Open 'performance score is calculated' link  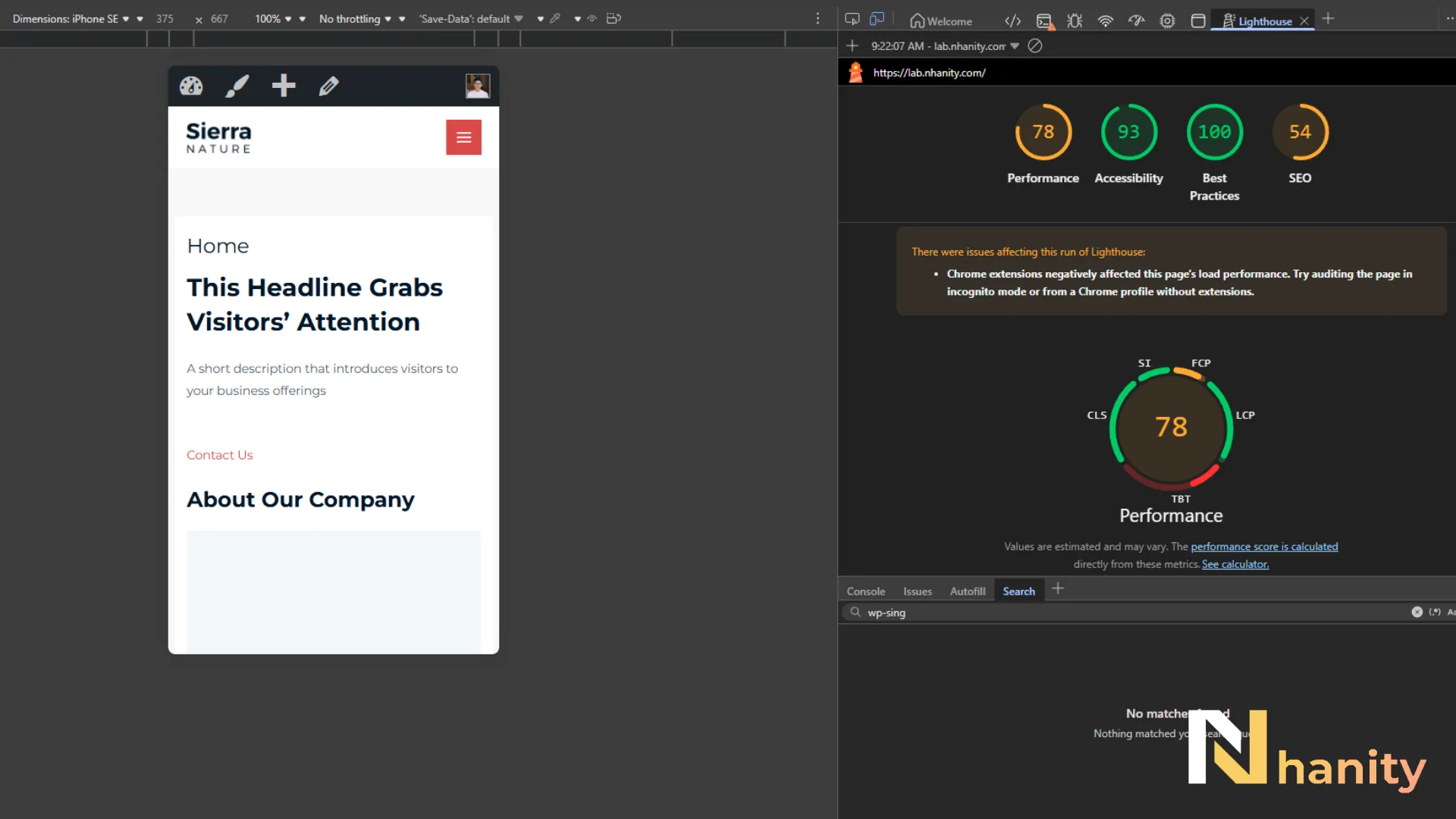[1264, 546]
